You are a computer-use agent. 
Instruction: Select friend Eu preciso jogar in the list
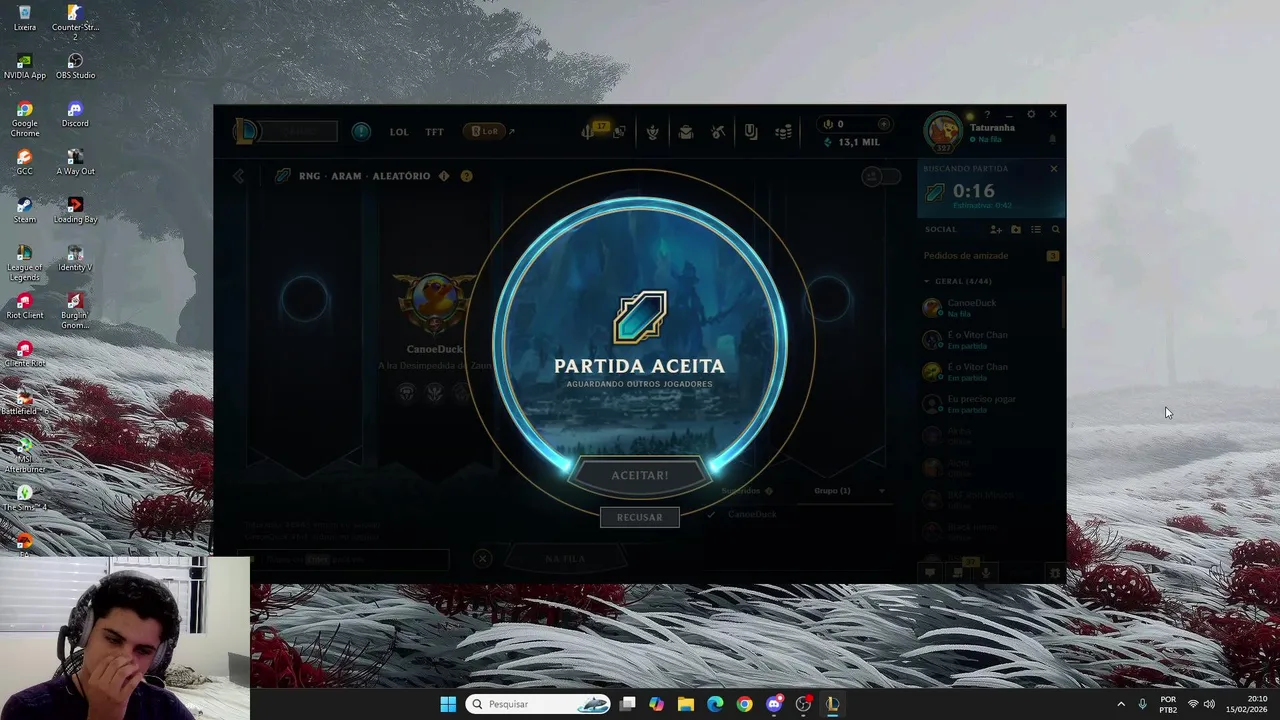990,404
